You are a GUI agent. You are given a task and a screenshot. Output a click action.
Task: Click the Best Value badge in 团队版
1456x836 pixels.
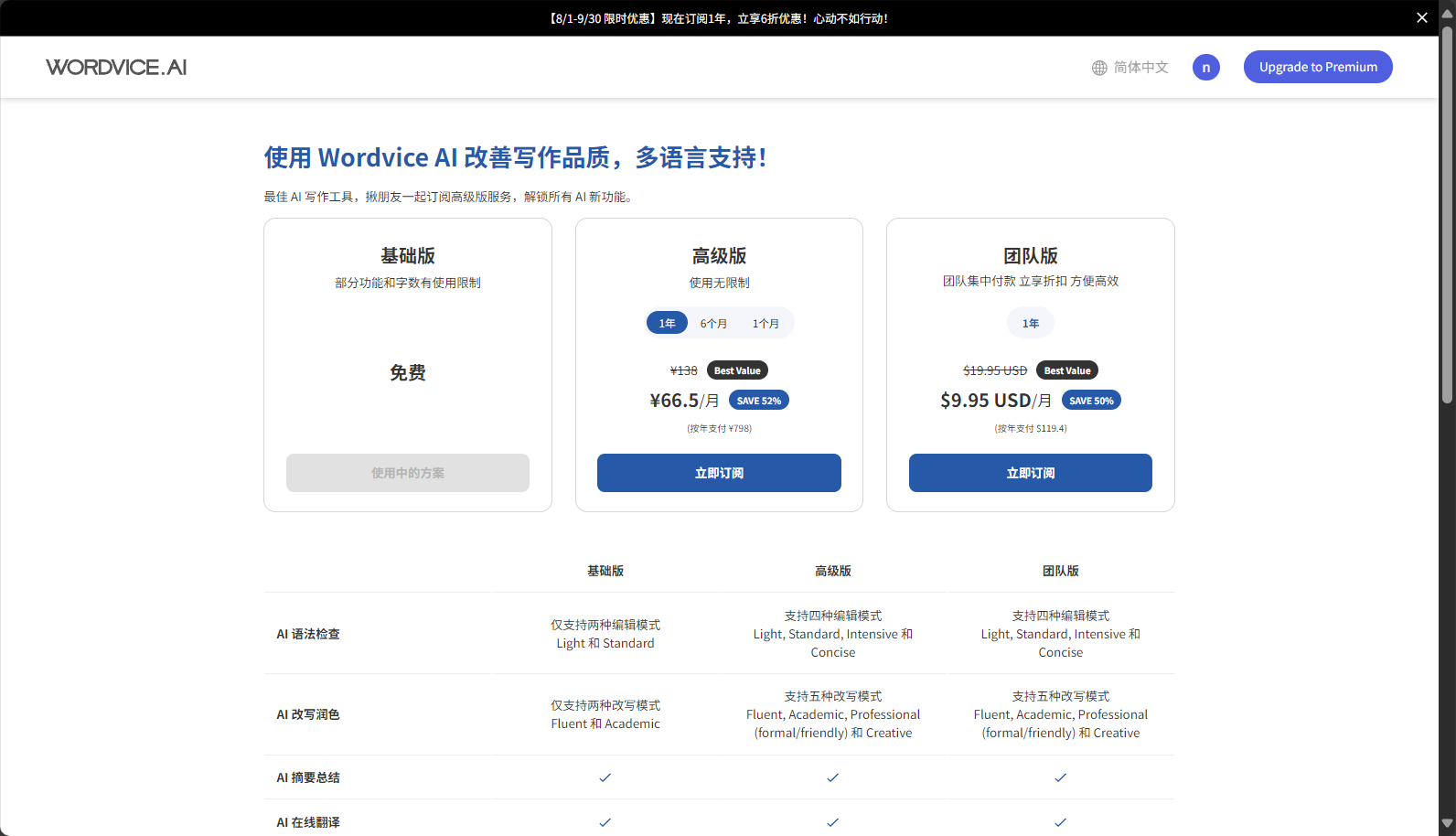[x=1067, y=370]
